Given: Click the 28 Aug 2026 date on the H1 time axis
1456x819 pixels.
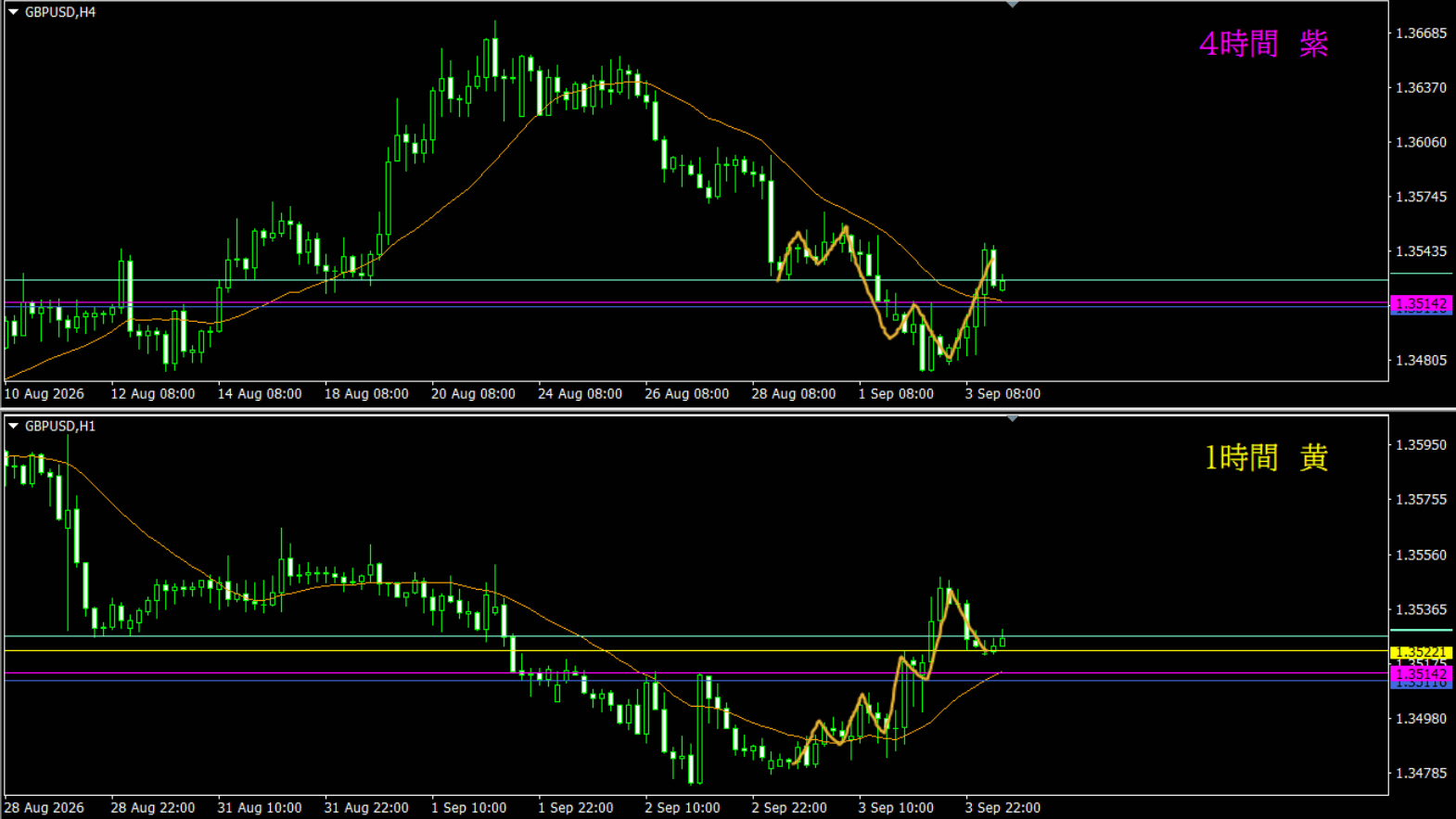Looking at the screenshot, I should pos(44,807).
